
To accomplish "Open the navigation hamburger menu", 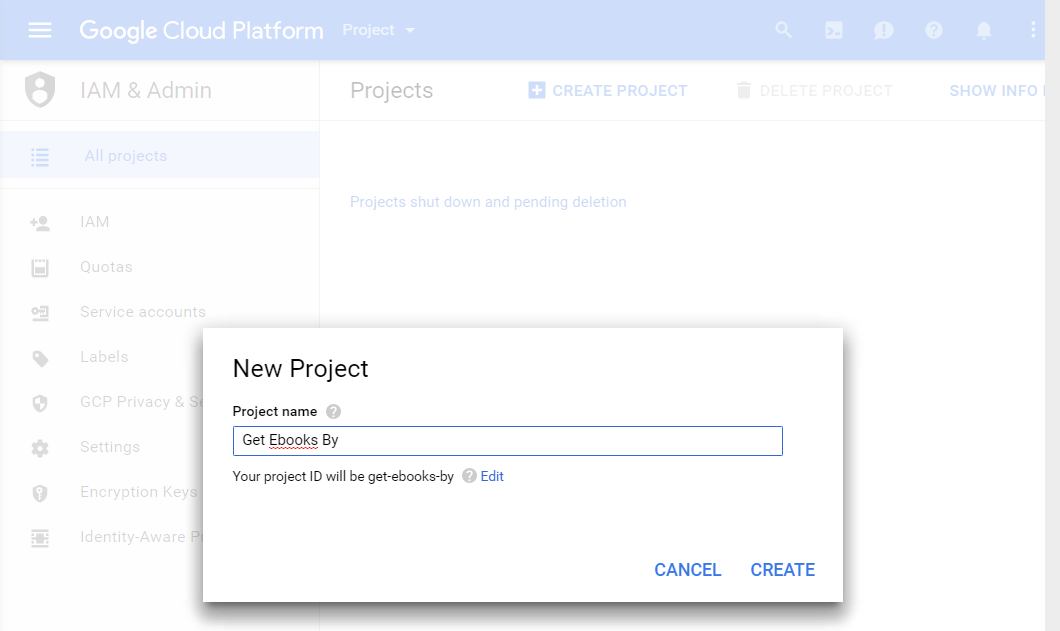I will click(x=40, y=29).
